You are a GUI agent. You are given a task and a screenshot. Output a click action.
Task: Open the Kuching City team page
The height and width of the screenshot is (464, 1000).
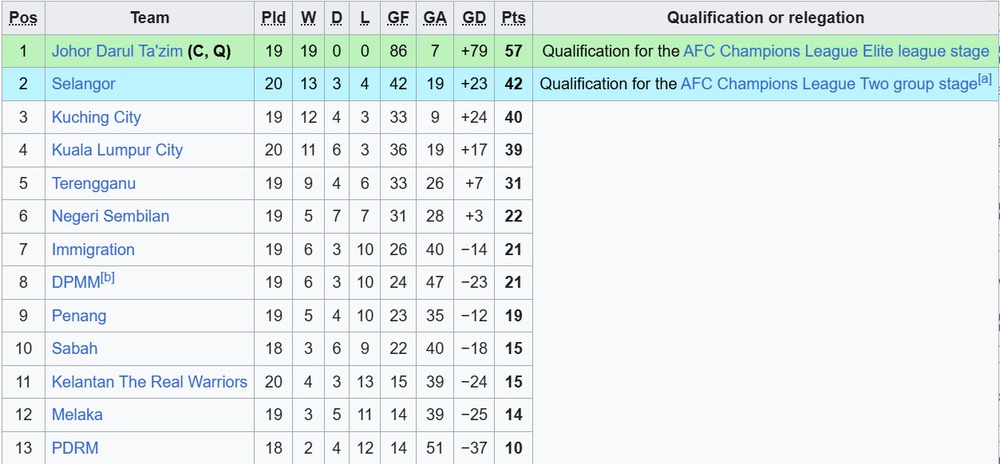[x=96, y=117]
